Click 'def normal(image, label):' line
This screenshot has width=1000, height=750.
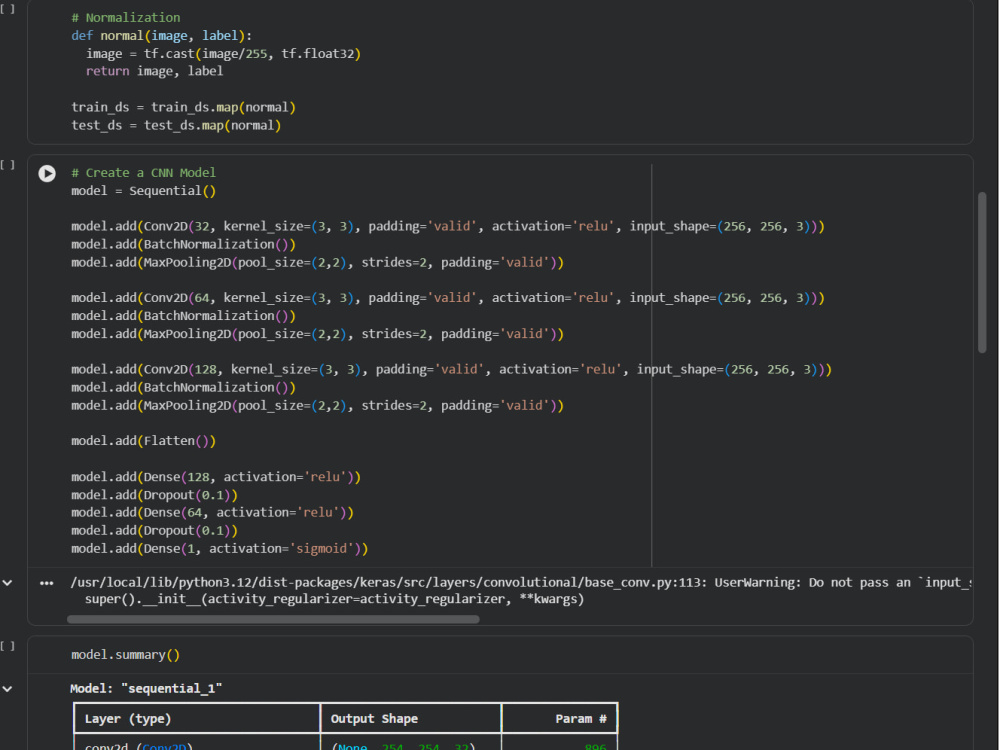point(161,36)
